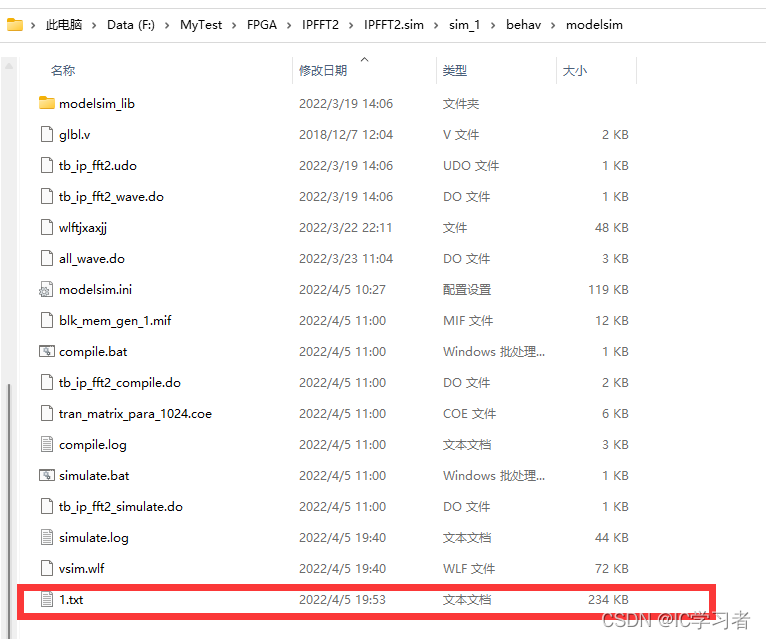
Task: Click the modelsim_lib folder icon
Action: click(46, 103)
